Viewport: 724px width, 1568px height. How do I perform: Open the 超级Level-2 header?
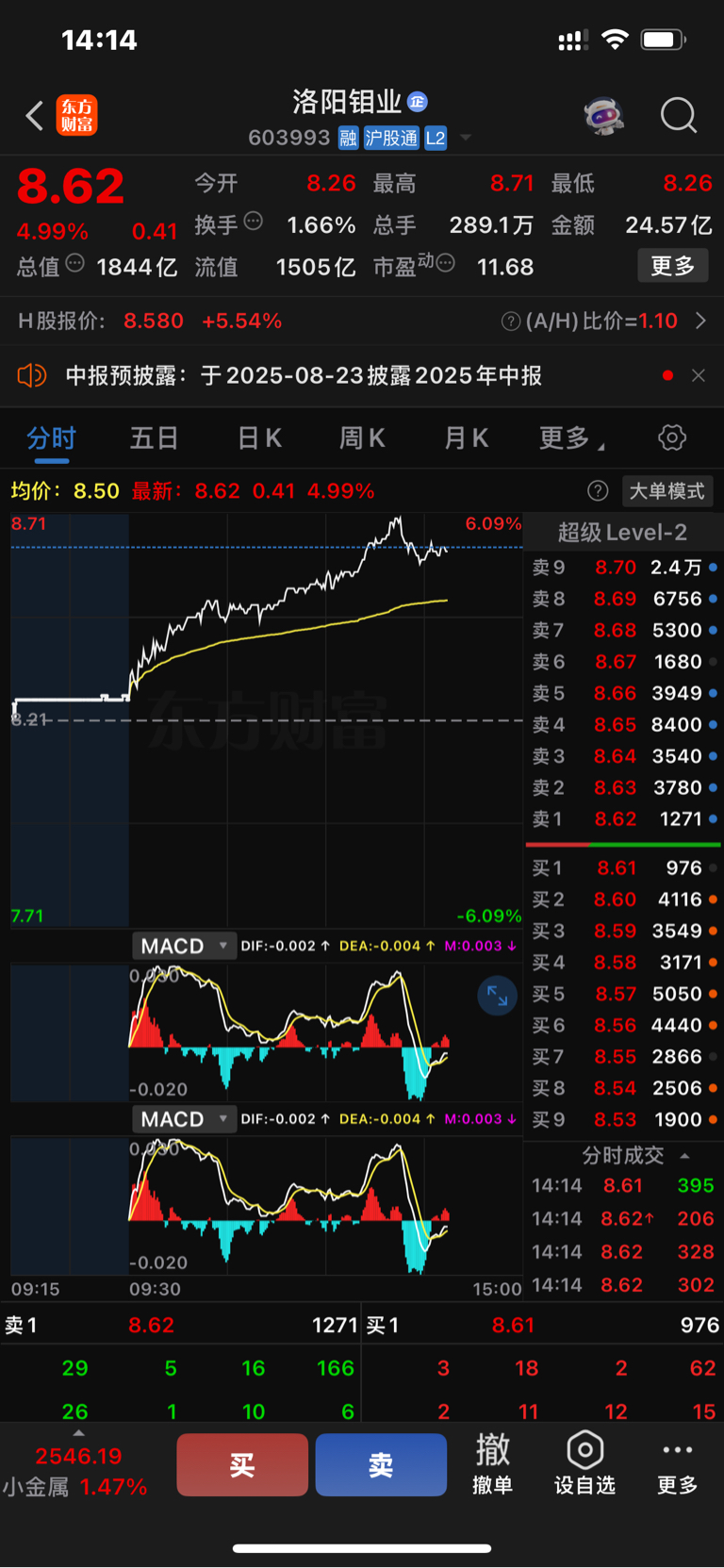(622, 533)
